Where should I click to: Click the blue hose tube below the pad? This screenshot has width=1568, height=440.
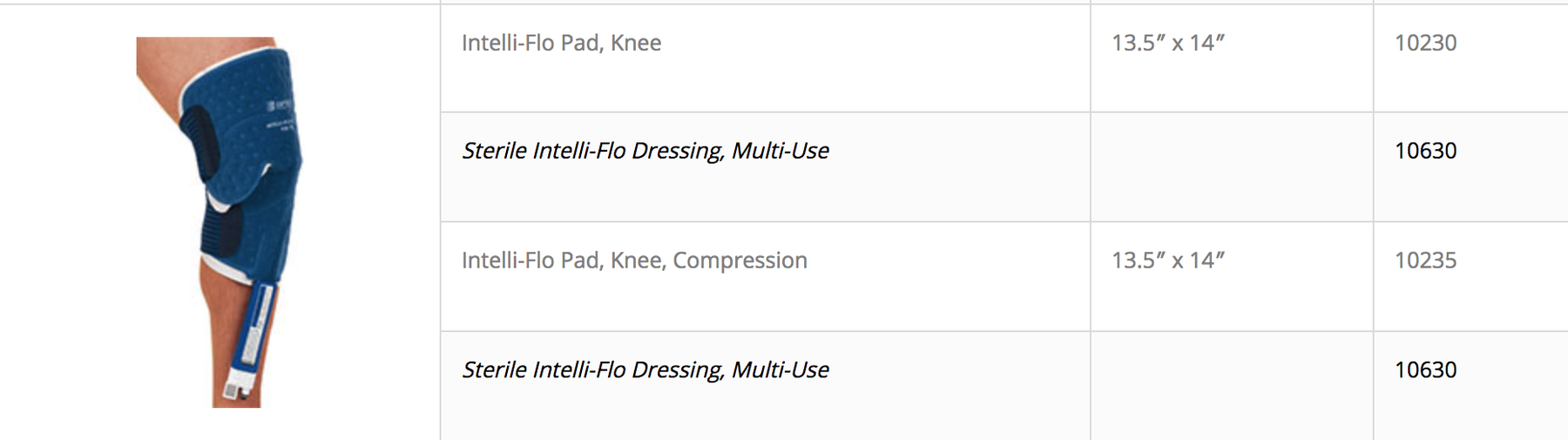257,327
